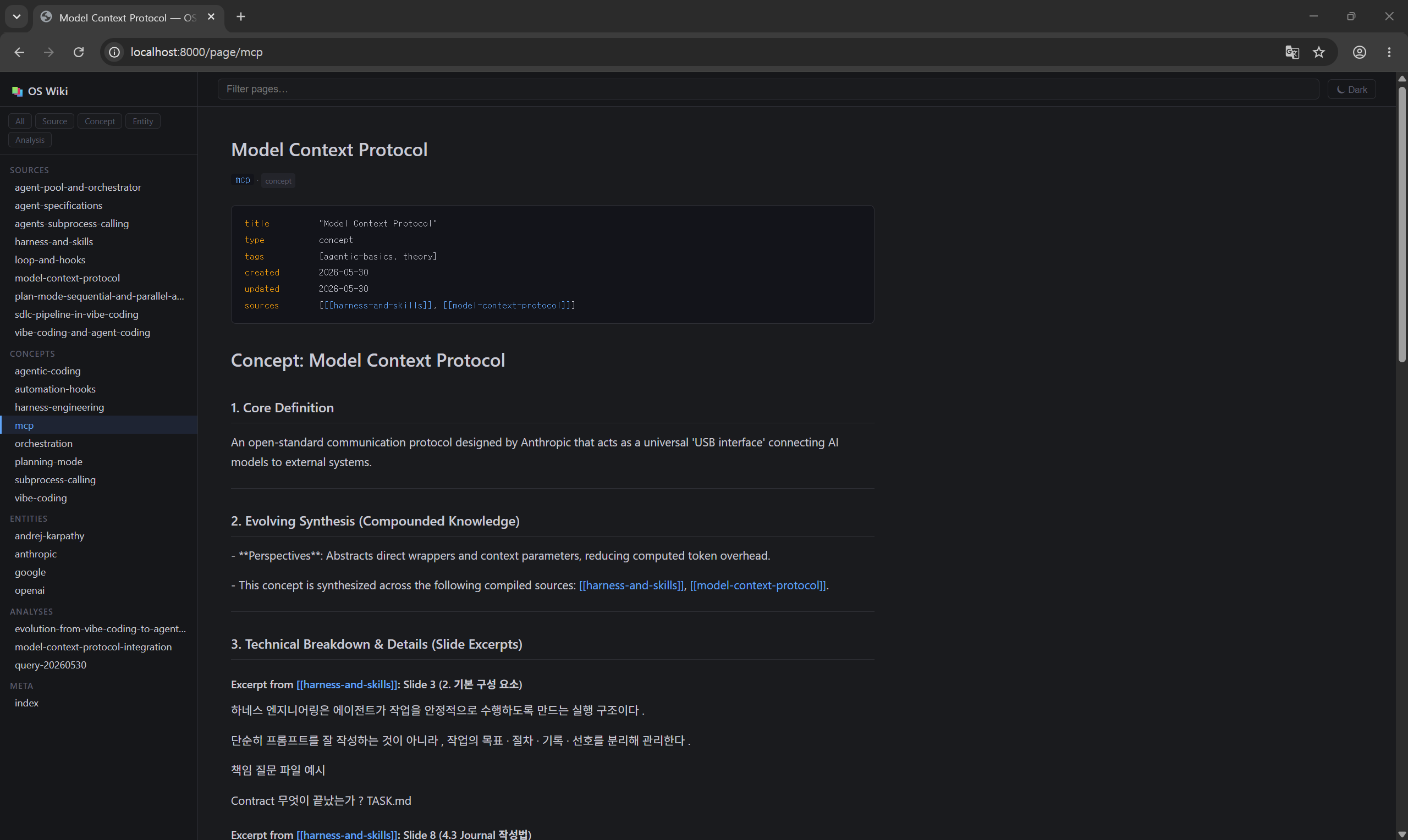Open the tab search dropdown arrow
Viewport: 1408px width, 840px height.
coord(16,17)
